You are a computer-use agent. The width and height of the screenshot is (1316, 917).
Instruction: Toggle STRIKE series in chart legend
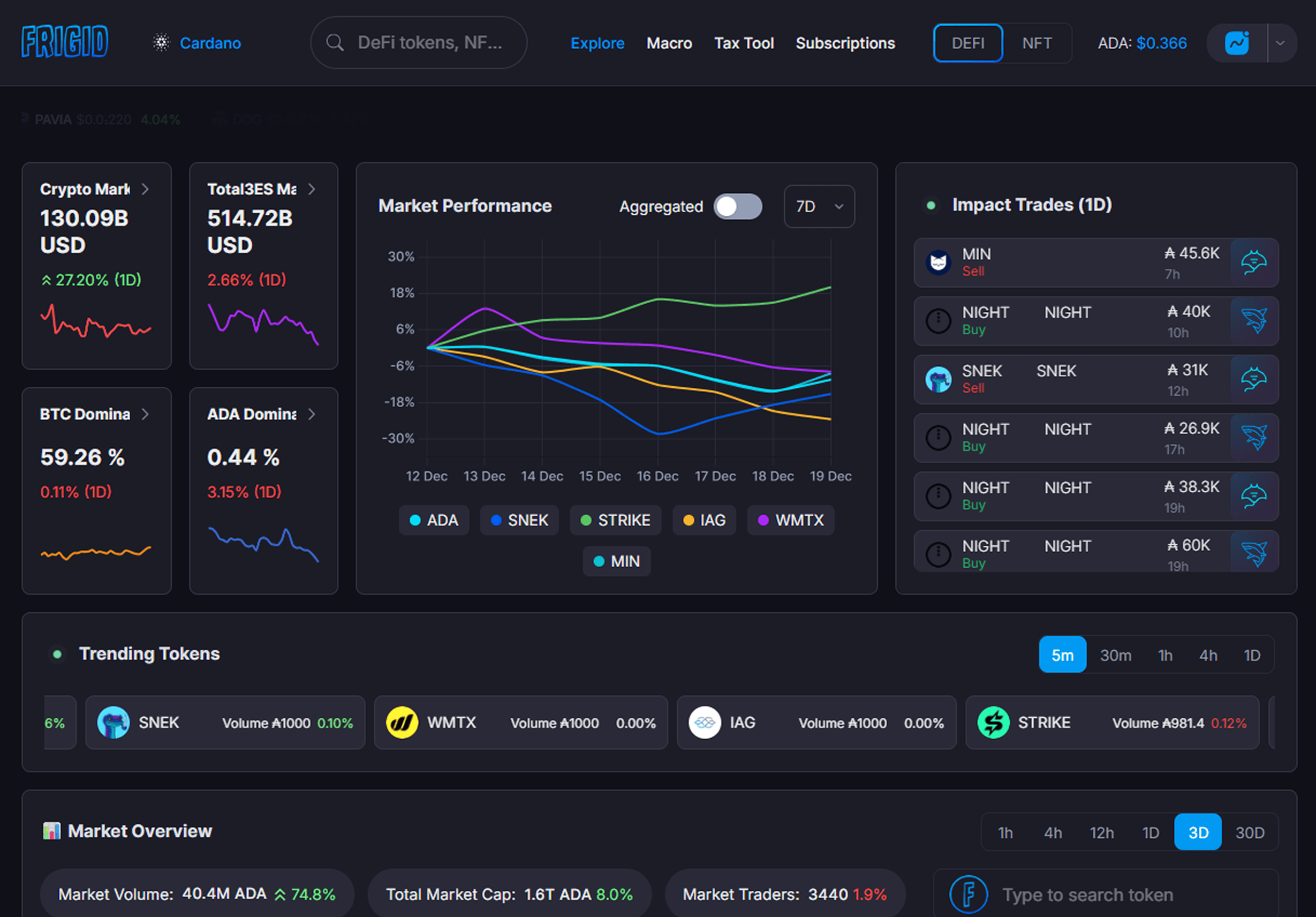click(x=615, y=520)
